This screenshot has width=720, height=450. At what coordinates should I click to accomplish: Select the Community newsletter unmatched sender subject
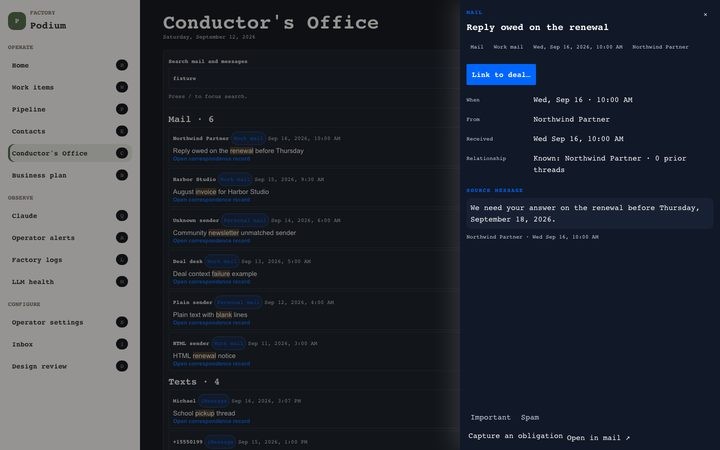(x=234, y=233)
